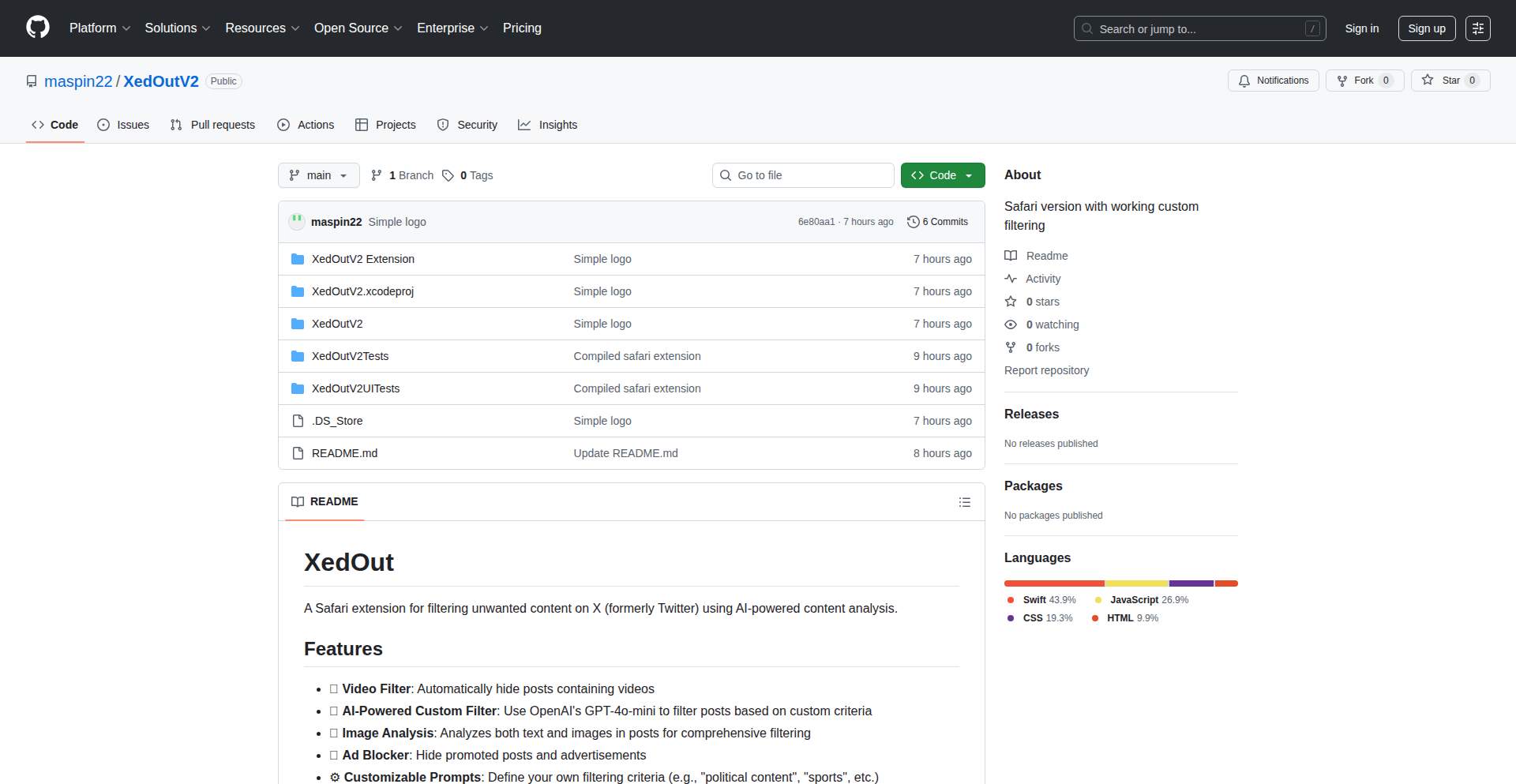Click the Tags icon link
The width and height of the screenshot is (1516, 784).
coord(448,175)
